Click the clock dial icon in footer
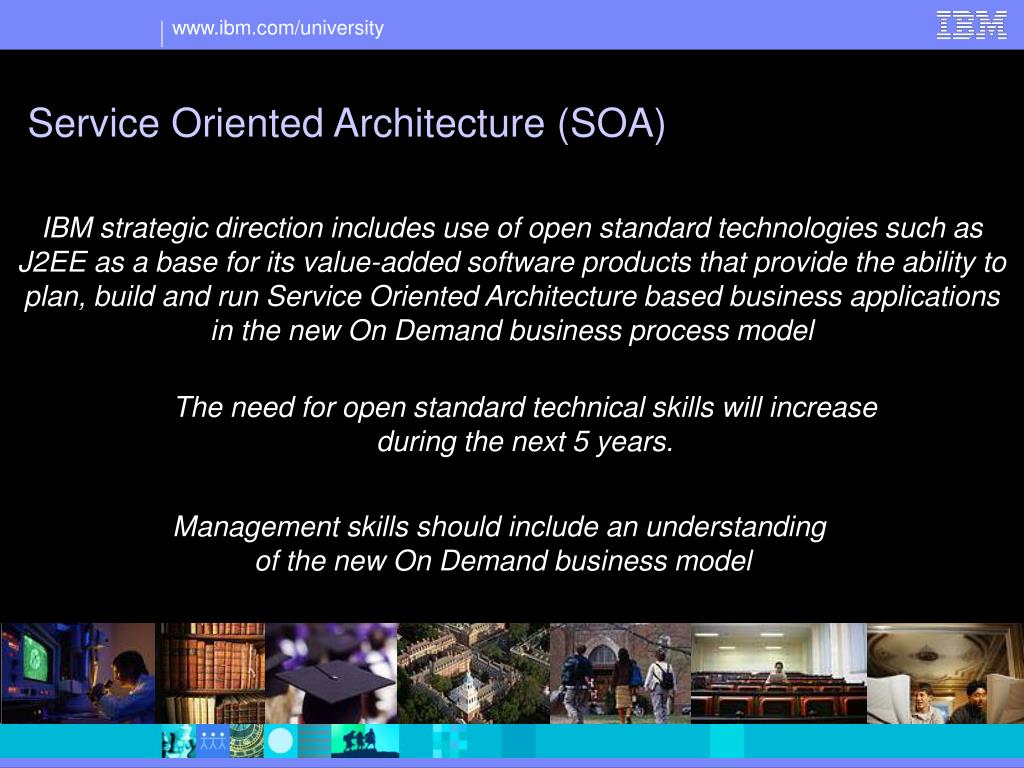The width and height of the screenshot is (1024, 768). coord(247,741)
